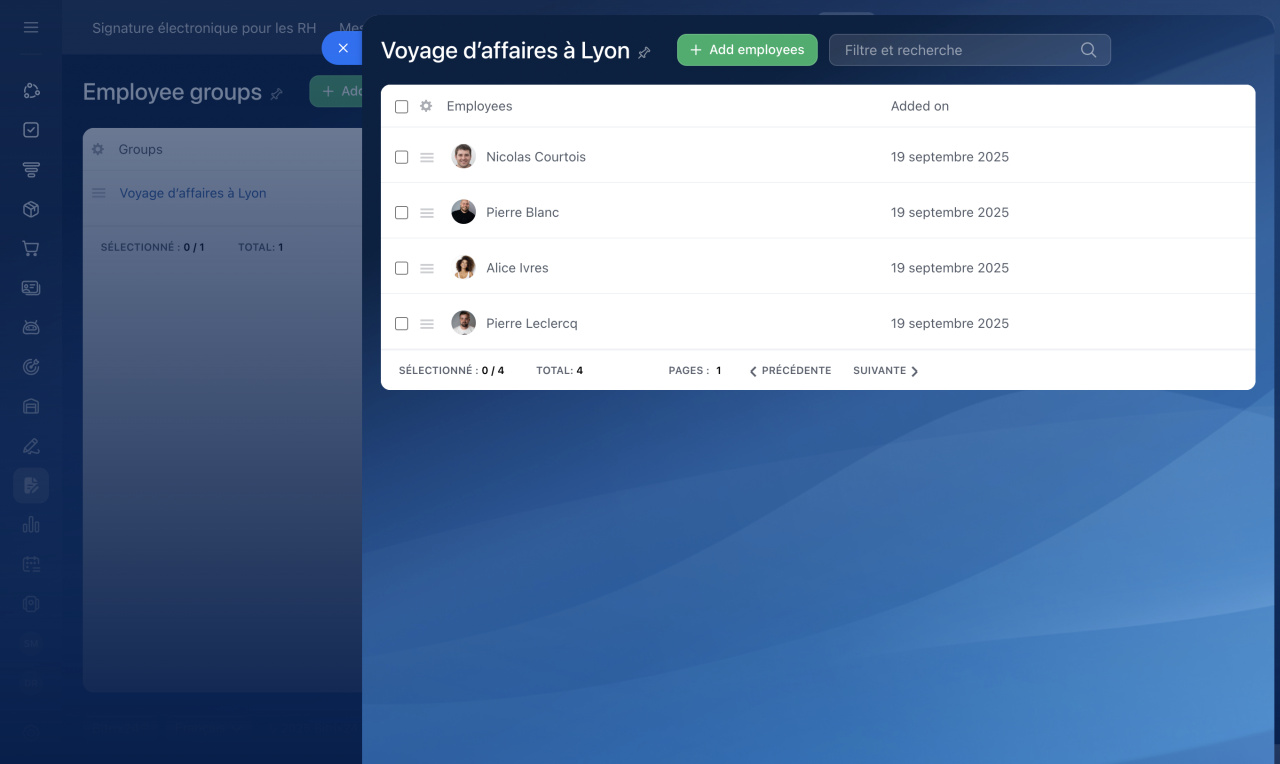The width and height of the screenshot is (1280, 764).
Task: Open the Tasks checkmark icon in the sidebar
Action: click(31, 130)
